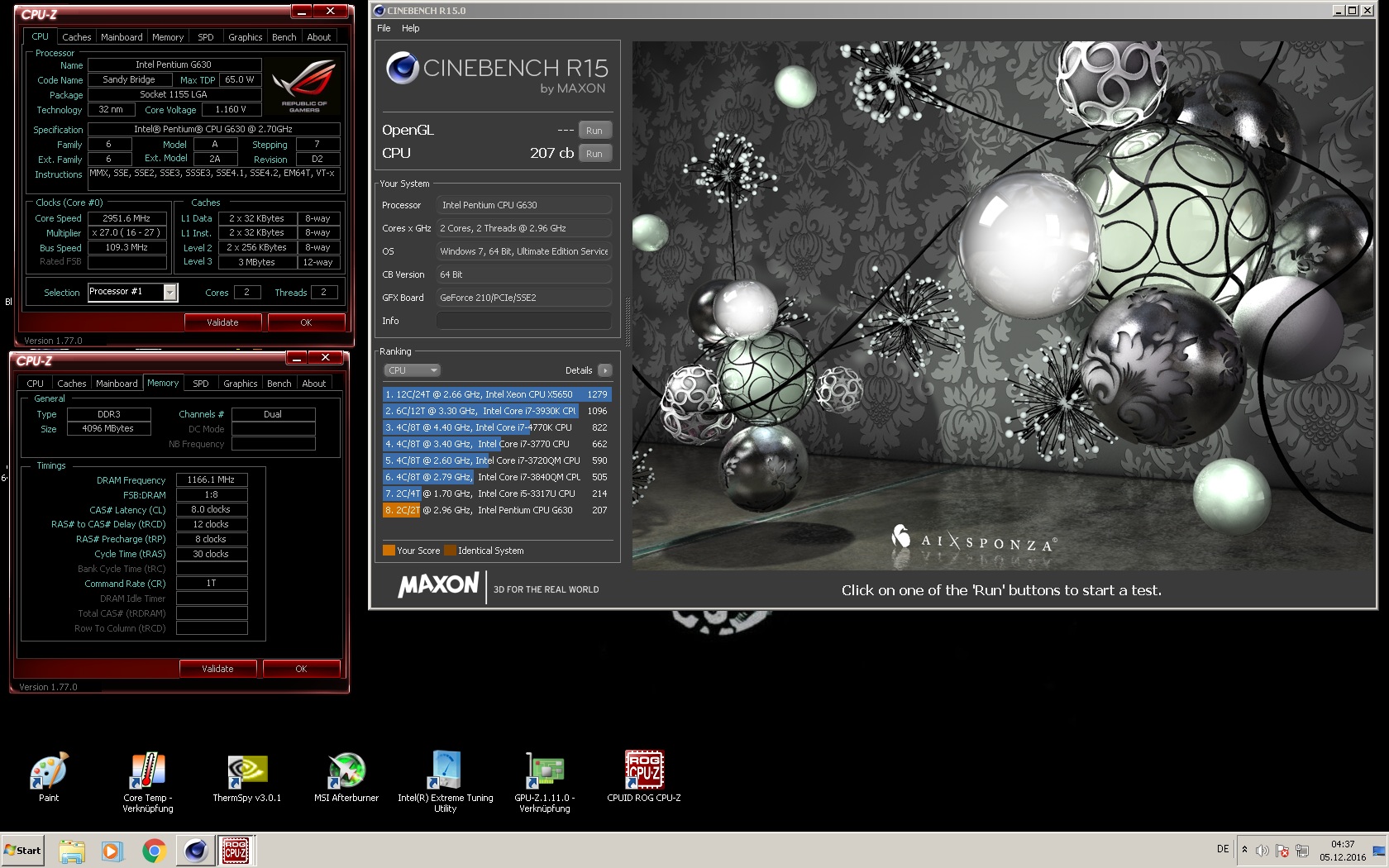1389x868 pixels.
Task: Select Graphics tab in lower CPU-Z
Action: (241, 384)
